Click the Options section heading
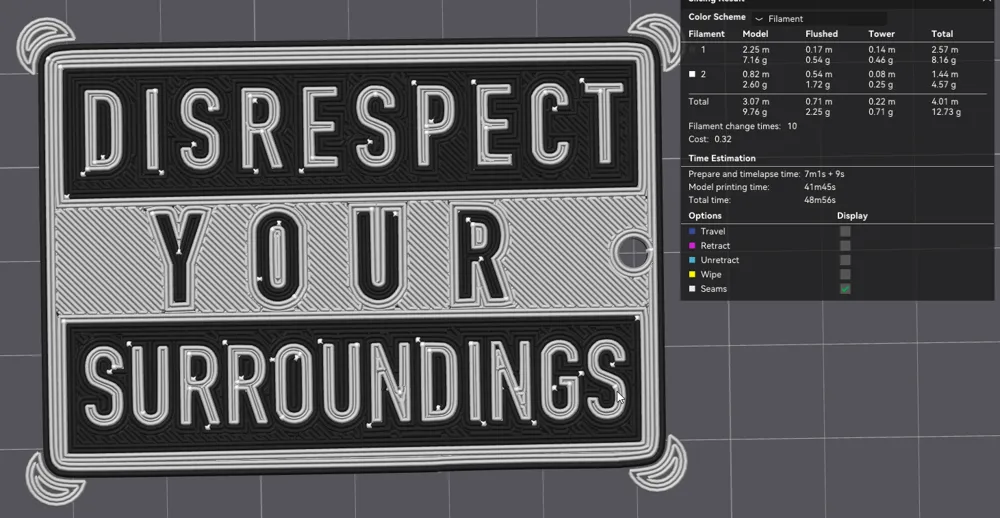The height and width of the screenshot is (518, 1000). (x=705, y=216)
